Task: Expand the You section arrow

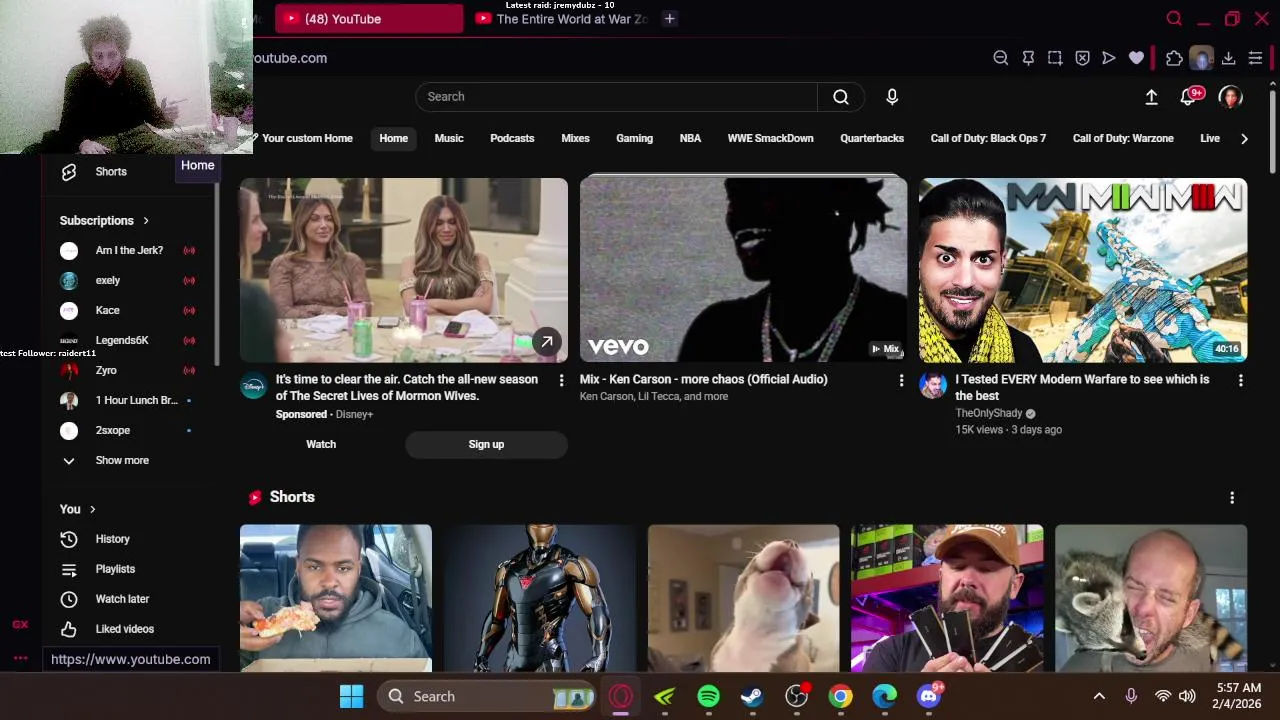Action: (x=92, y=510)
